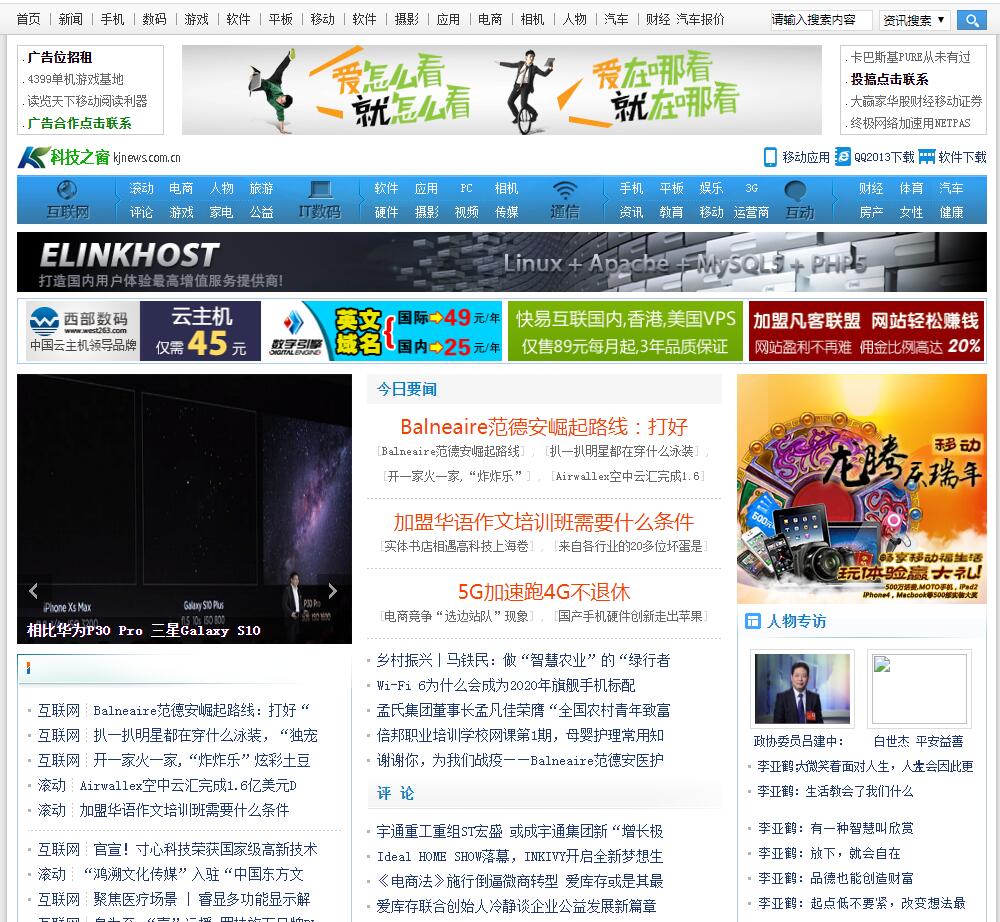Select 运营商 in blue navigation bar
The image size is (1000, 922).
click(751, 212)
